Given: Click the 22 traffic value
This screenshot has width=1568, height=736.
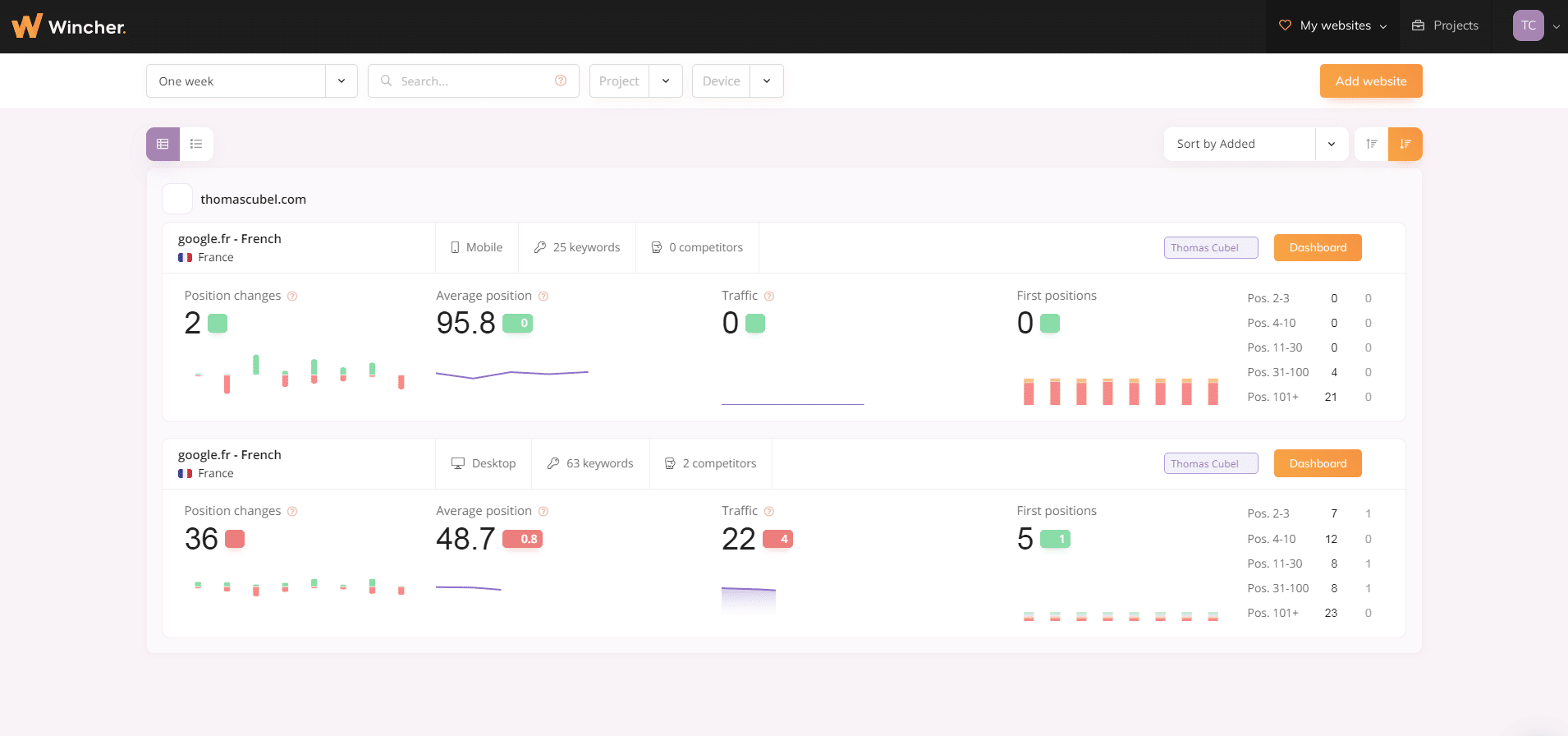Looking at the screenshot, I should coord(738,539).
